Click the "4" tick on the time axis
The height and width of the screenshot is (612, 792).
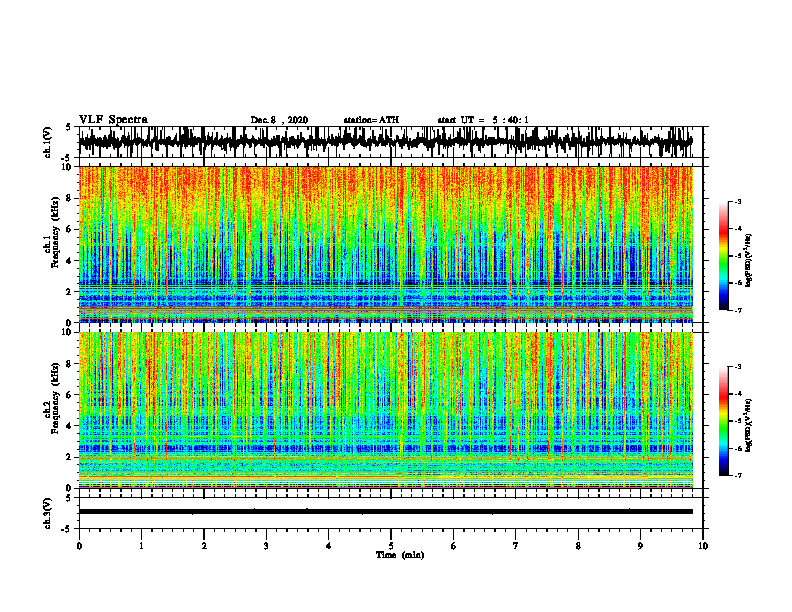click(x=329, y=546)
